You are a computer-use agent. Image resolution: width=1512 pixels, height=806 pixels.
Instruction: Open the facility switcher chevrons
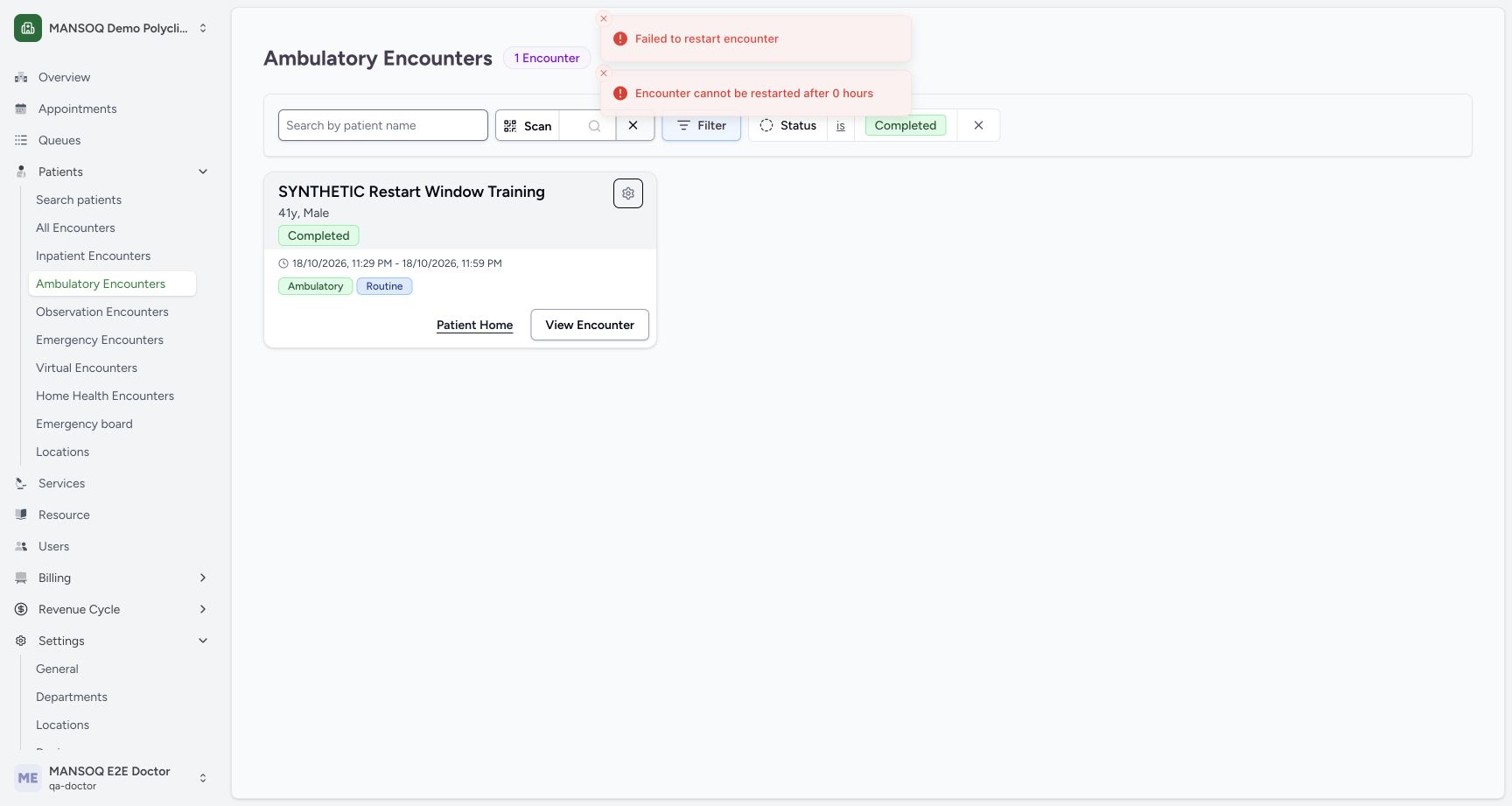[x=203, y=28]
